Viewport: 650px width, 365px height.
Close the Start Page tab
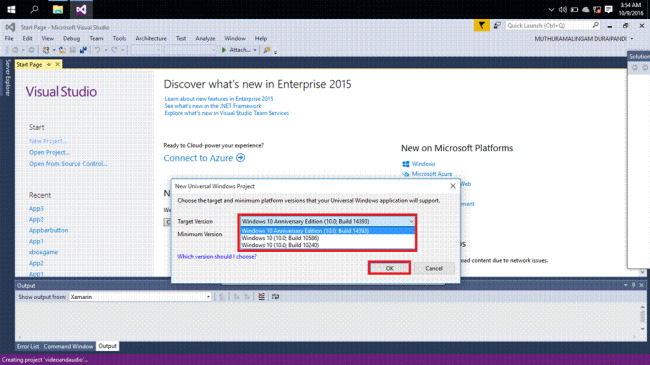pos(58,64)
